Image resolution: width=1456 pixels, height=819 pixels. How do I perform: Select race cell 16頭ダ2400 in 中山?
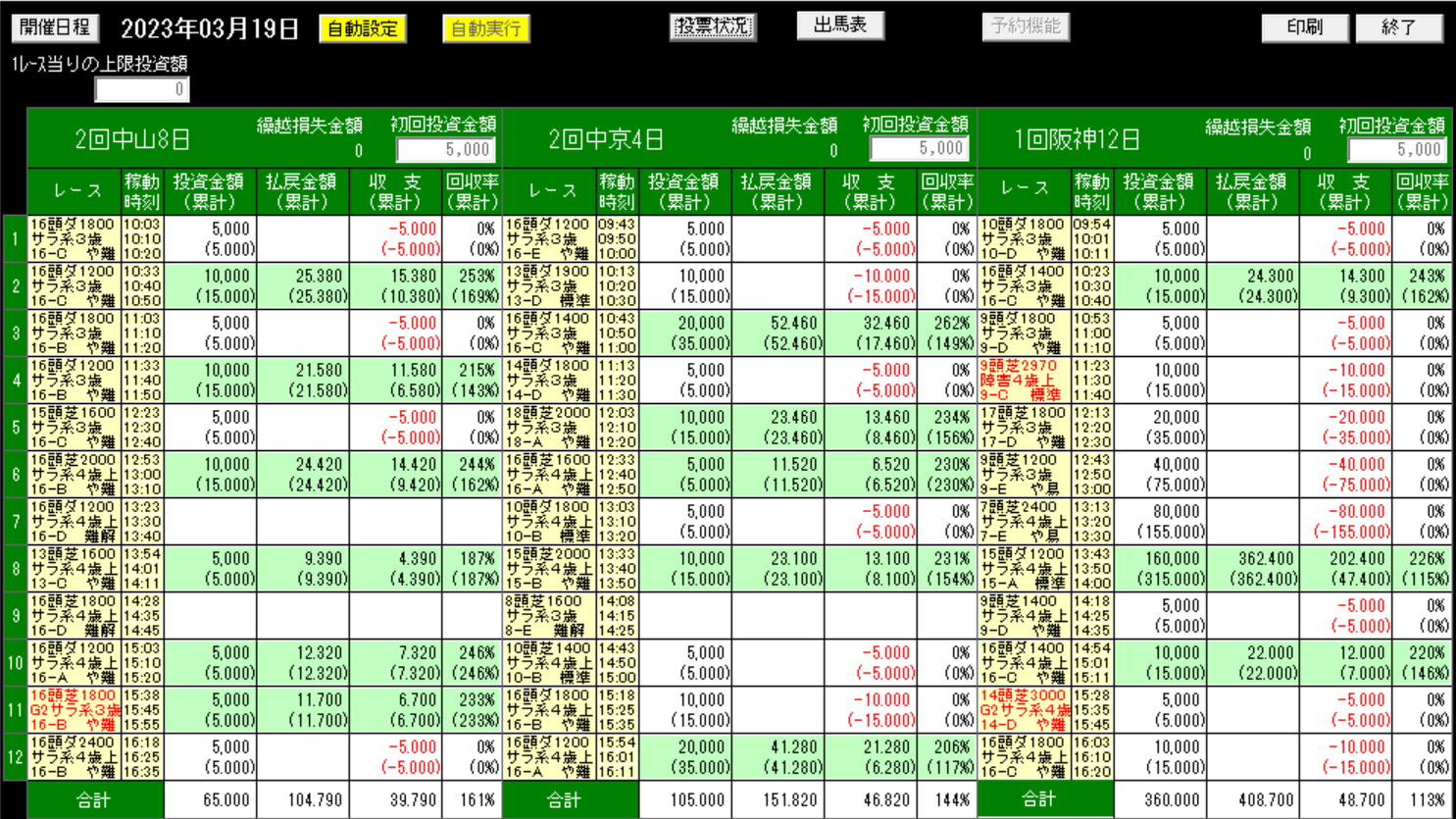pyautogui.click(x=74, y=756)
